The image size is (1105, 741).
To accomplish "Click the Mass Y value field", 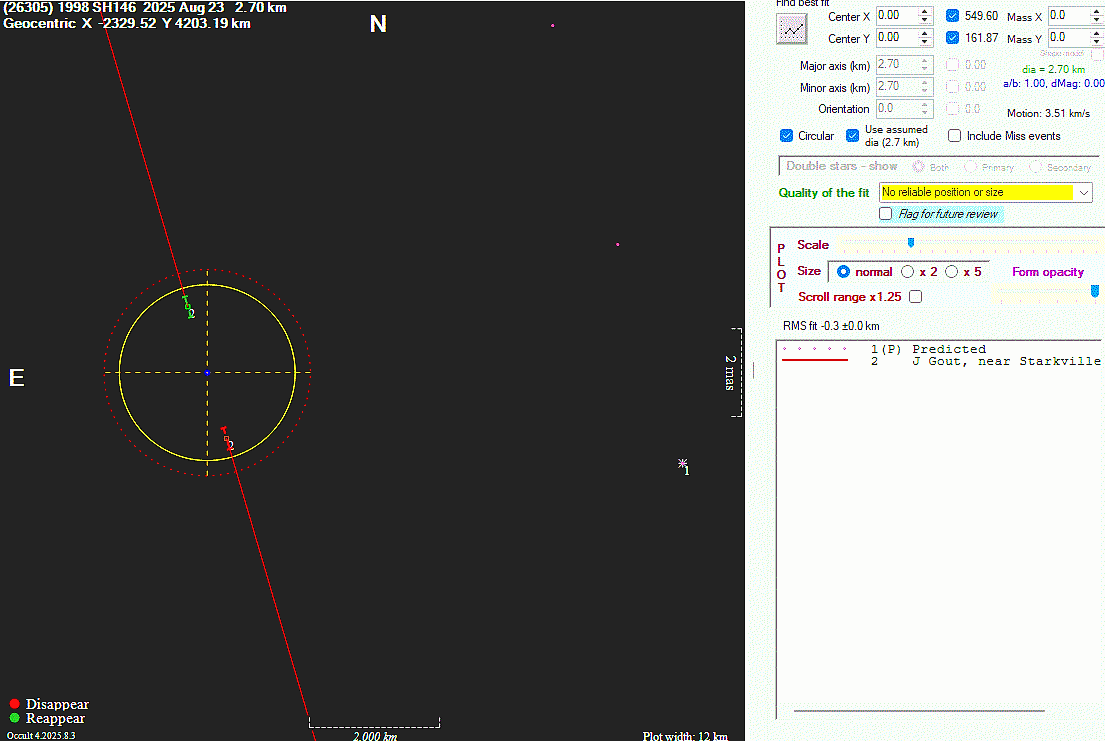I will [x=1068, y=37].
